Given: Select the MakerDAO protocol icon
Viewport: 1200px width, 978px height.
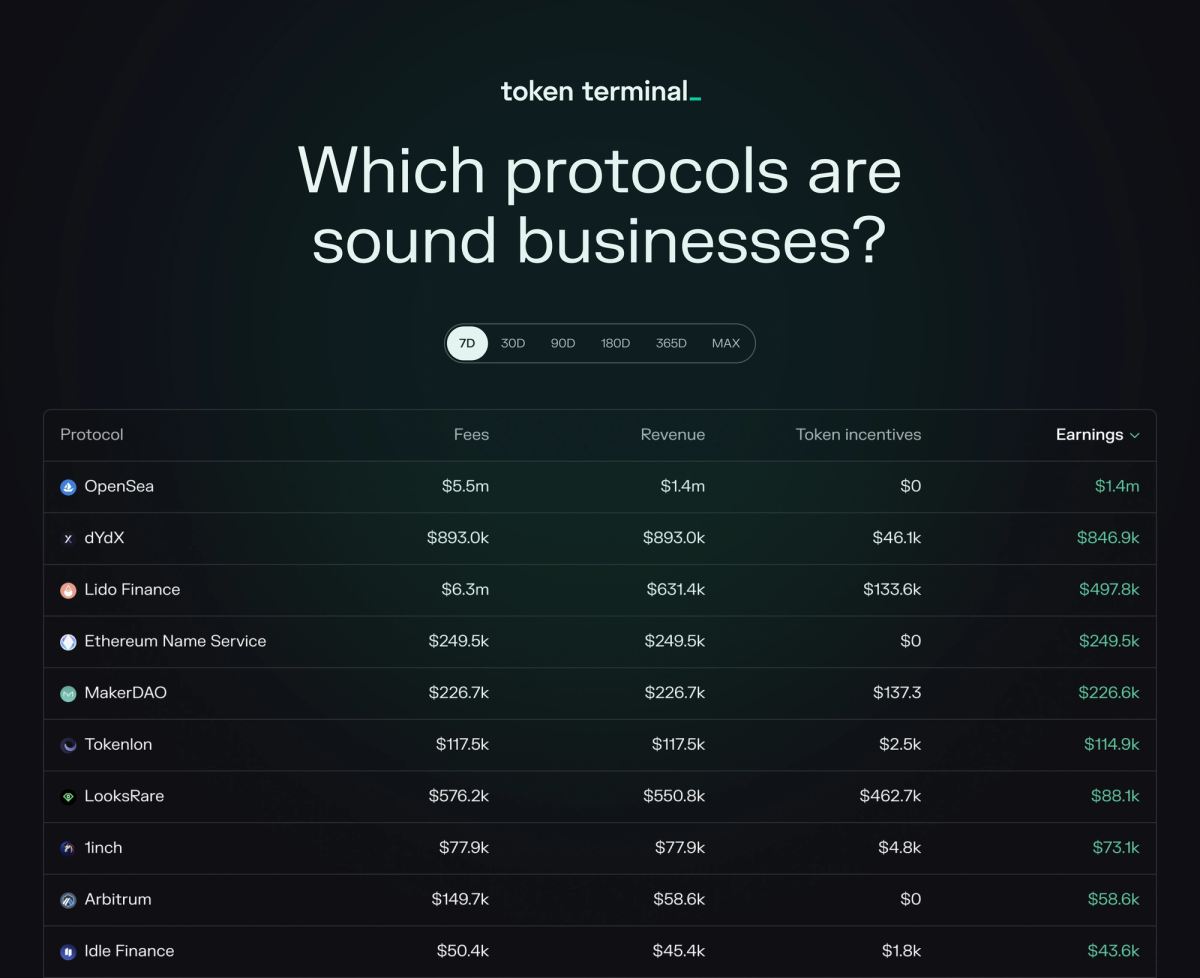Looking at the screenshot, I should (68, 693).
